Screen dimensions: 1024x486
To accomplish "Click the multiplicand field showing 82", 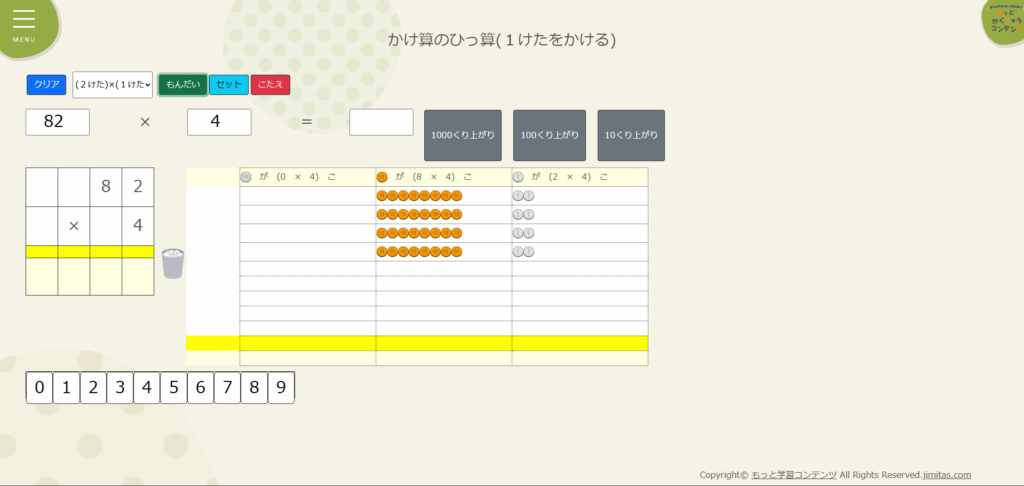I will (58, 122).
